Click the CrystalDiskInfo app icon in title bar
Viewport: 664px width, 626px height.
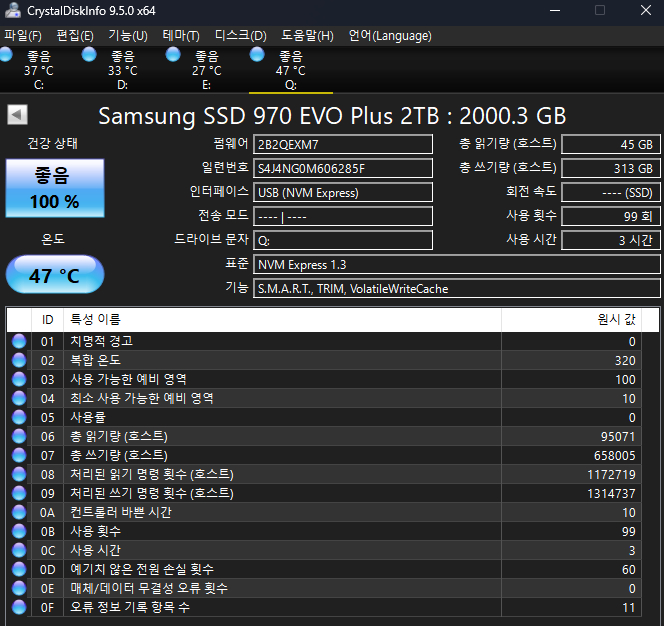[13, 10]
